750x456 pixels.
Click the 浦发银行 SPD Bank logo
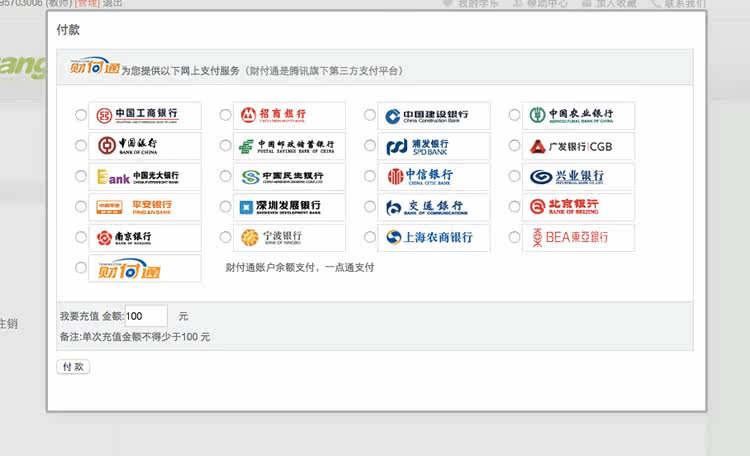click(434, 146)
